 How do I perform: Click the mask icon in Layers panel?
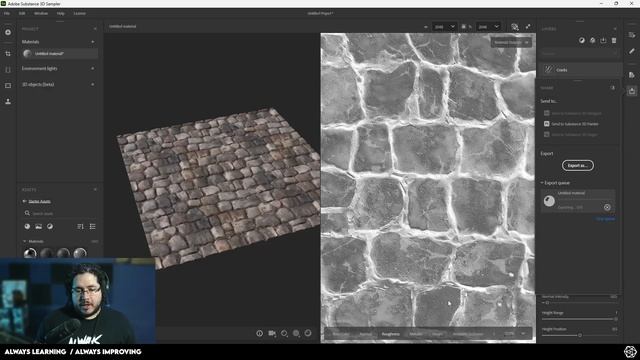point(582,40)
